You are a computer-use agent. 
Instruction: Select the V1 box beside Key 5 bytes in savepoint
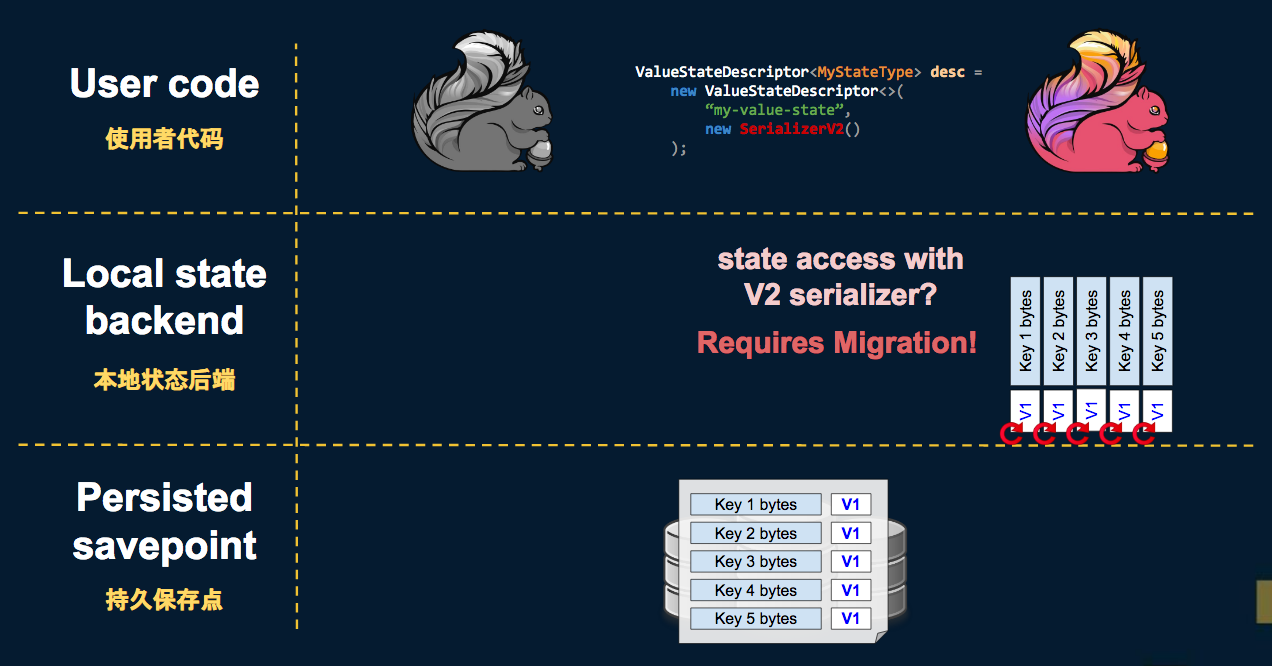point(850,619)
